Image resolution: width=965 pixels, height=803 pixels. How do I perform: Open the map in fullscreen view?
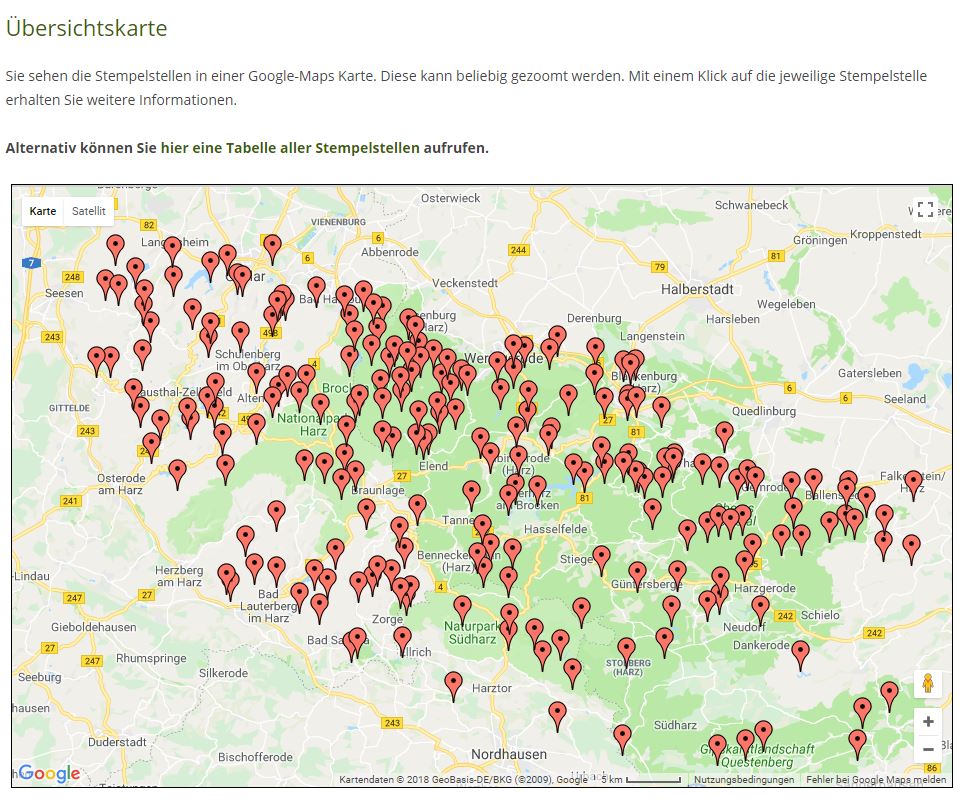(x=925, y=210)
